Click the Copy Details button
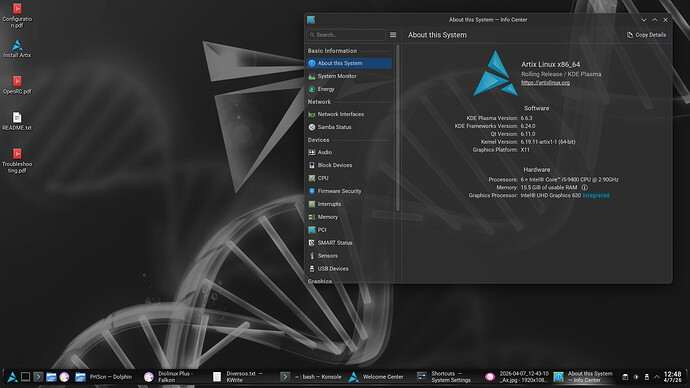 pos(646,35)
